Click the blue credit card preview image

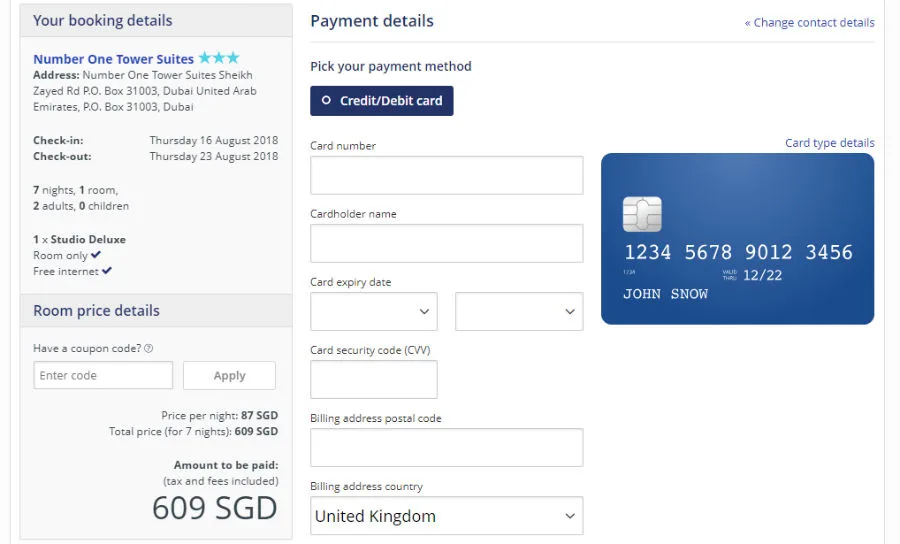(x=737, y=239)
